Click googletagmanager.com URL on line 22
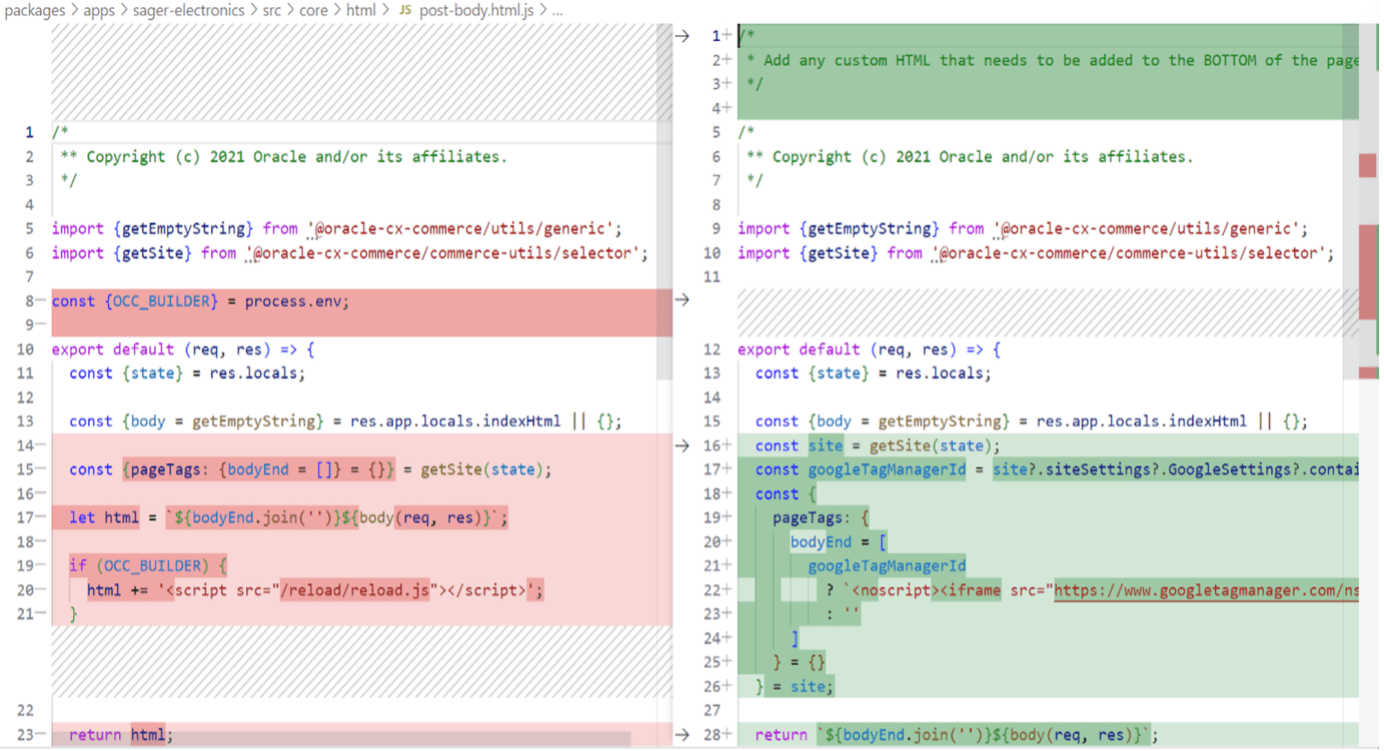The height and width of the screenshot is (751, 1384). pyautogui.click(x=1206, y=590)
